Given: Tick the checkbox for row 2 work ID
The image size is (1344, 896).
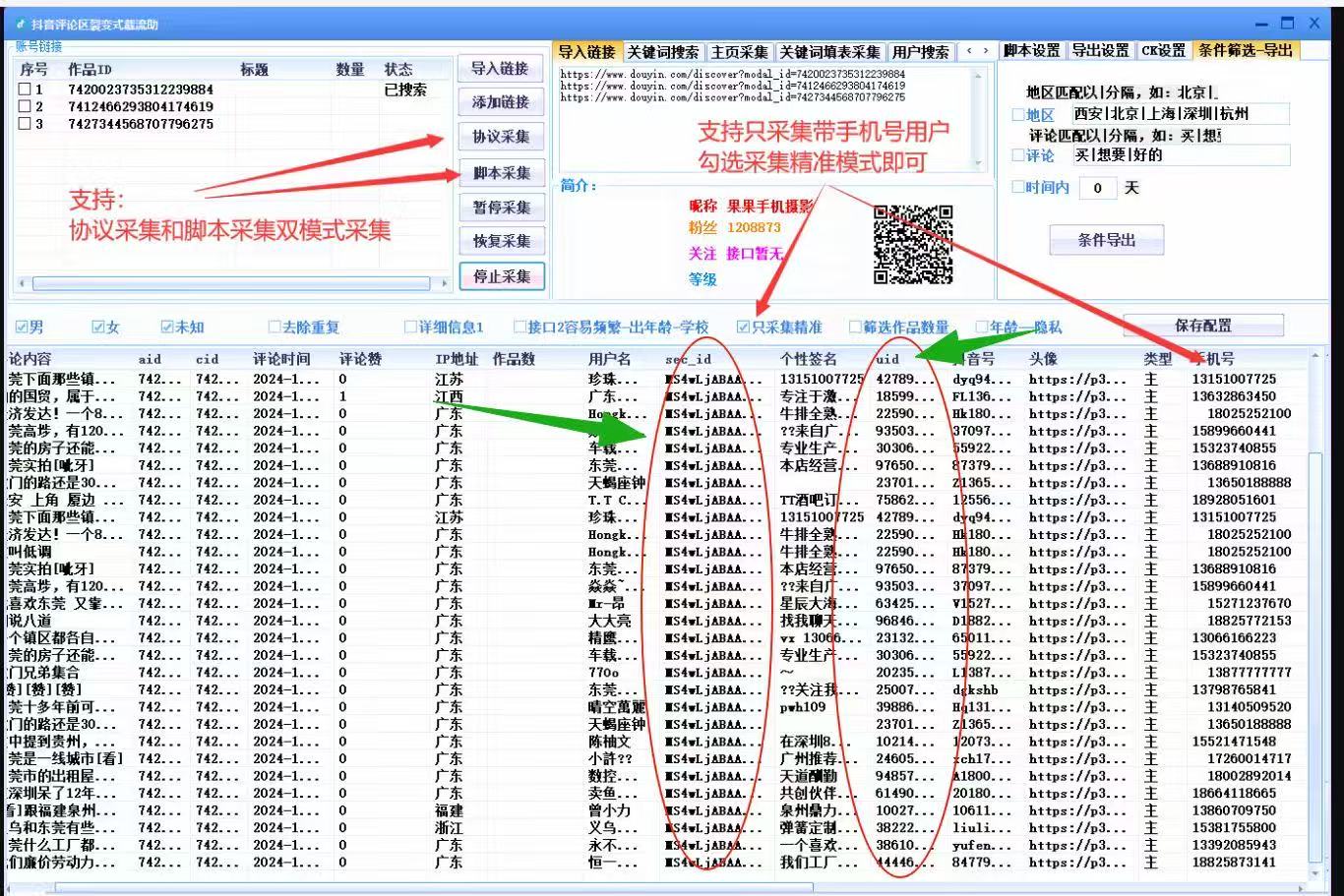Looking at the screenshot, I should 25,106.
